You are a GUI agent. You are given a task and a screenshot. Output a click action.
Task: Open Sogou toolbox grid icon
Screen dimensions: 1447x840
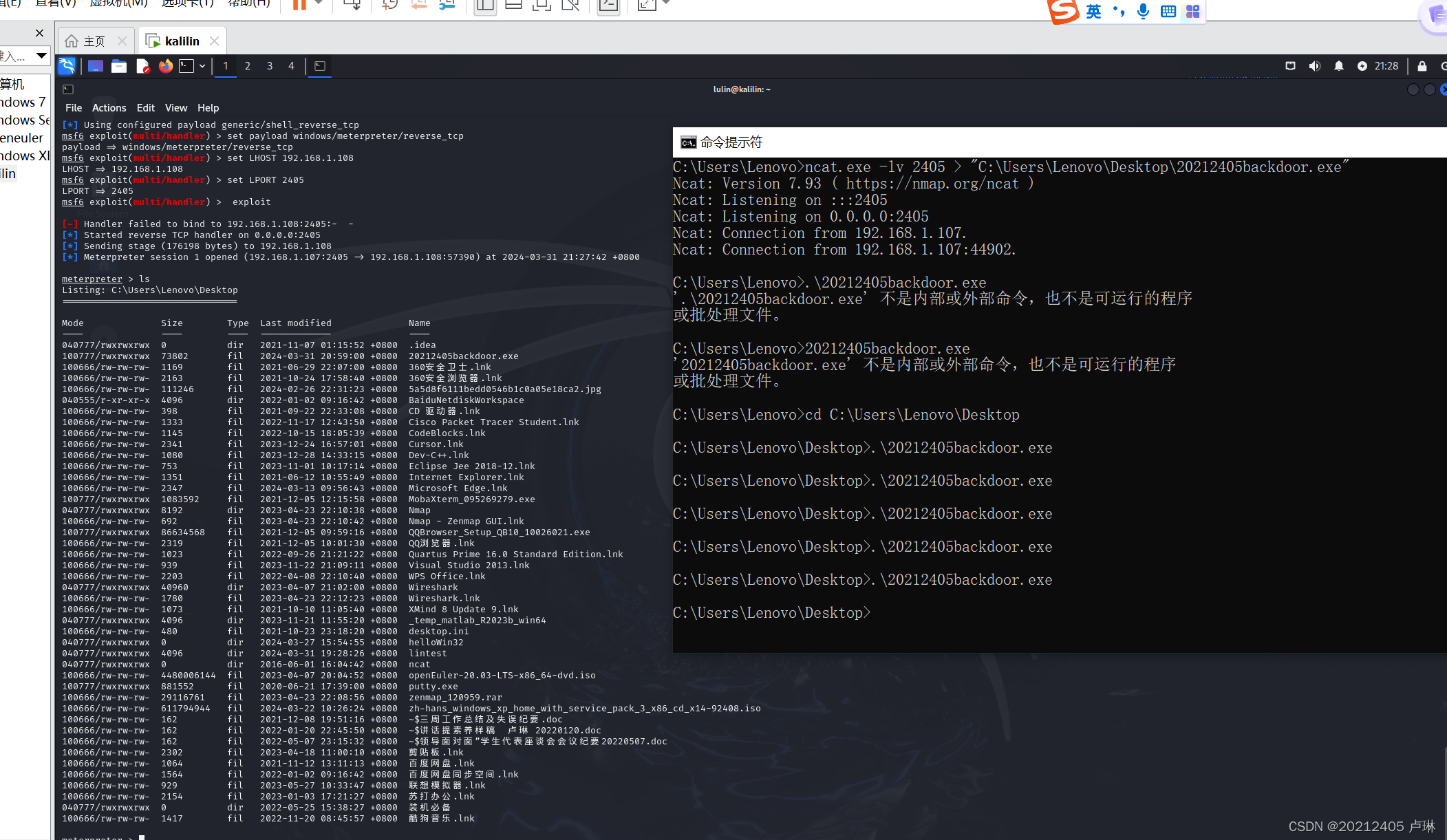pos(1192,11)
